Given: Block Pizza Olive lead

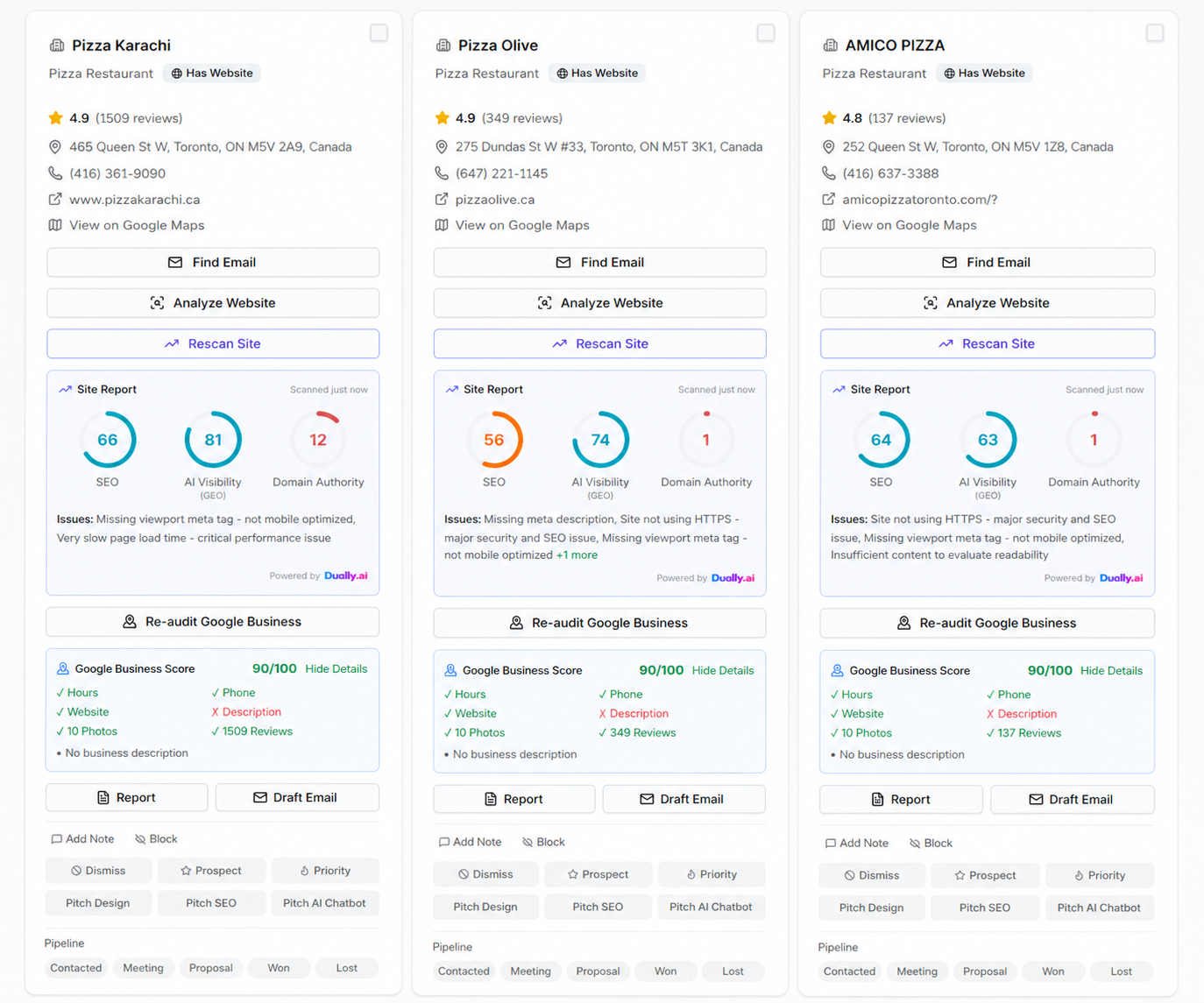Looking at the screenshot, I should 543,842.
